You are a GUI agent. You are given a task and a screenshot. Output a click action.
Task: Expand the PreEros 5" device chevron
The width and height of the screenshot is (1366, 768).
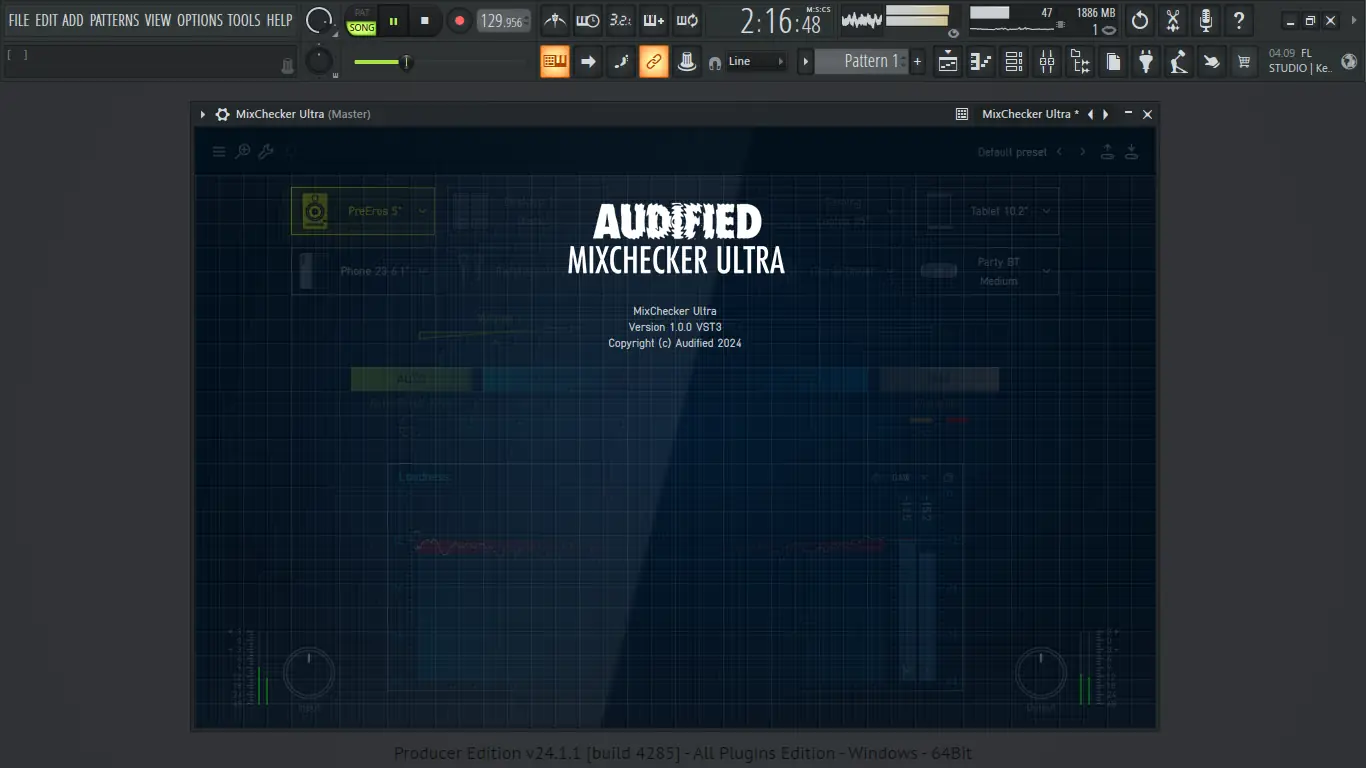tap(423, 211)
